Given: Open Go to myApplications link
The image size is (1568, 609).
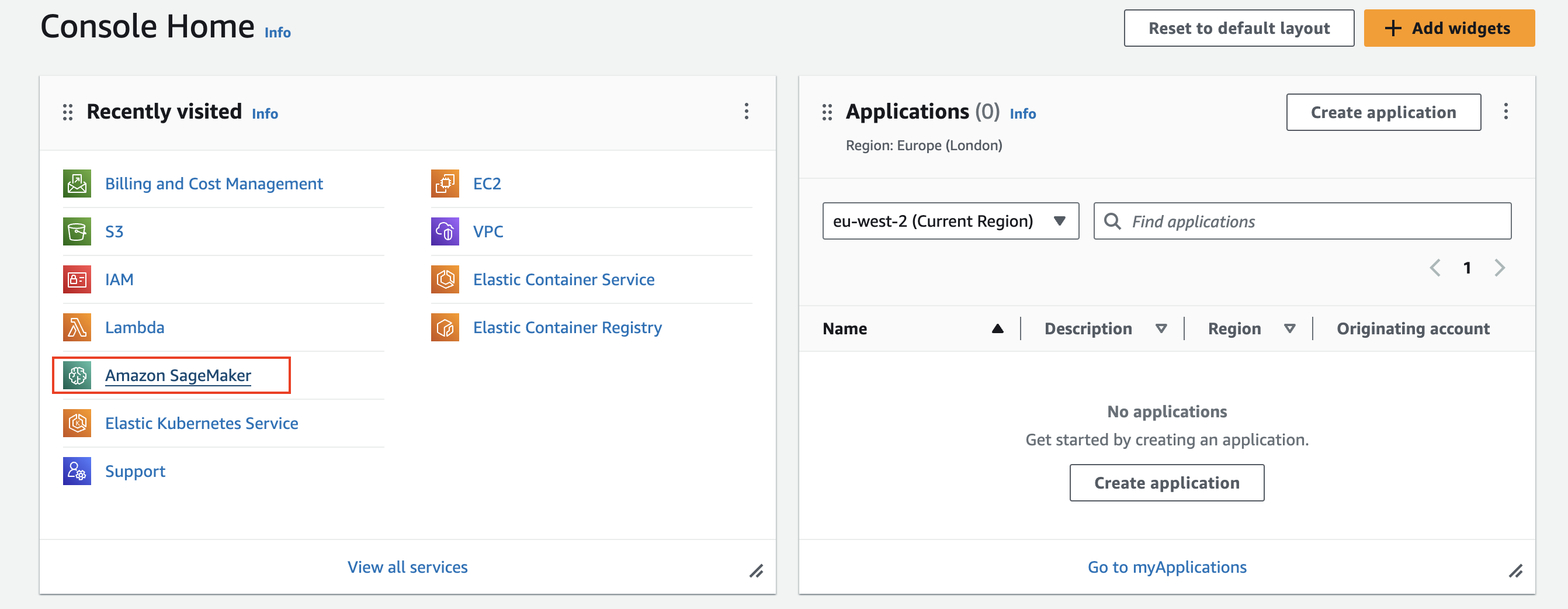Looking at the screenshot, I should [x=1166, y=567].
